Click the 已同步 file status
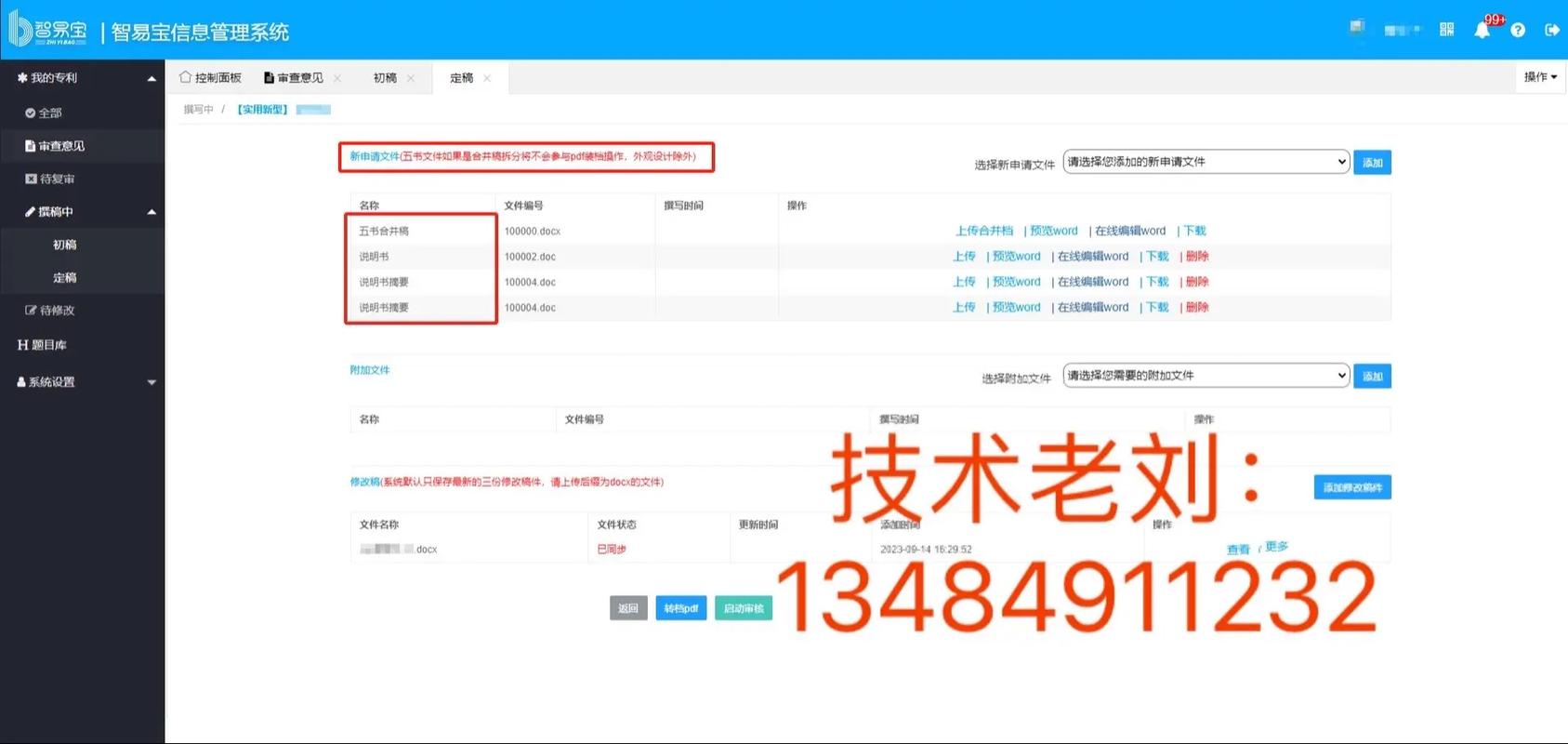Screen dimensions: 1568x744 (x=612, y=550)
